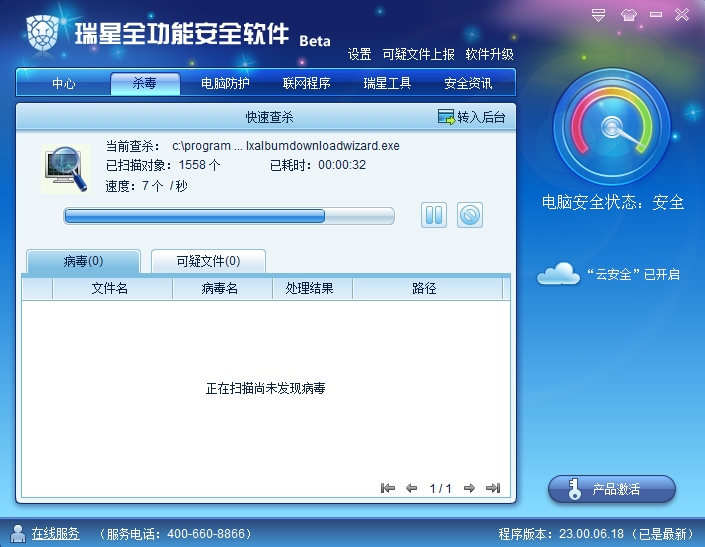Click the Rising lion shield logo

click(x=43, y=33)
